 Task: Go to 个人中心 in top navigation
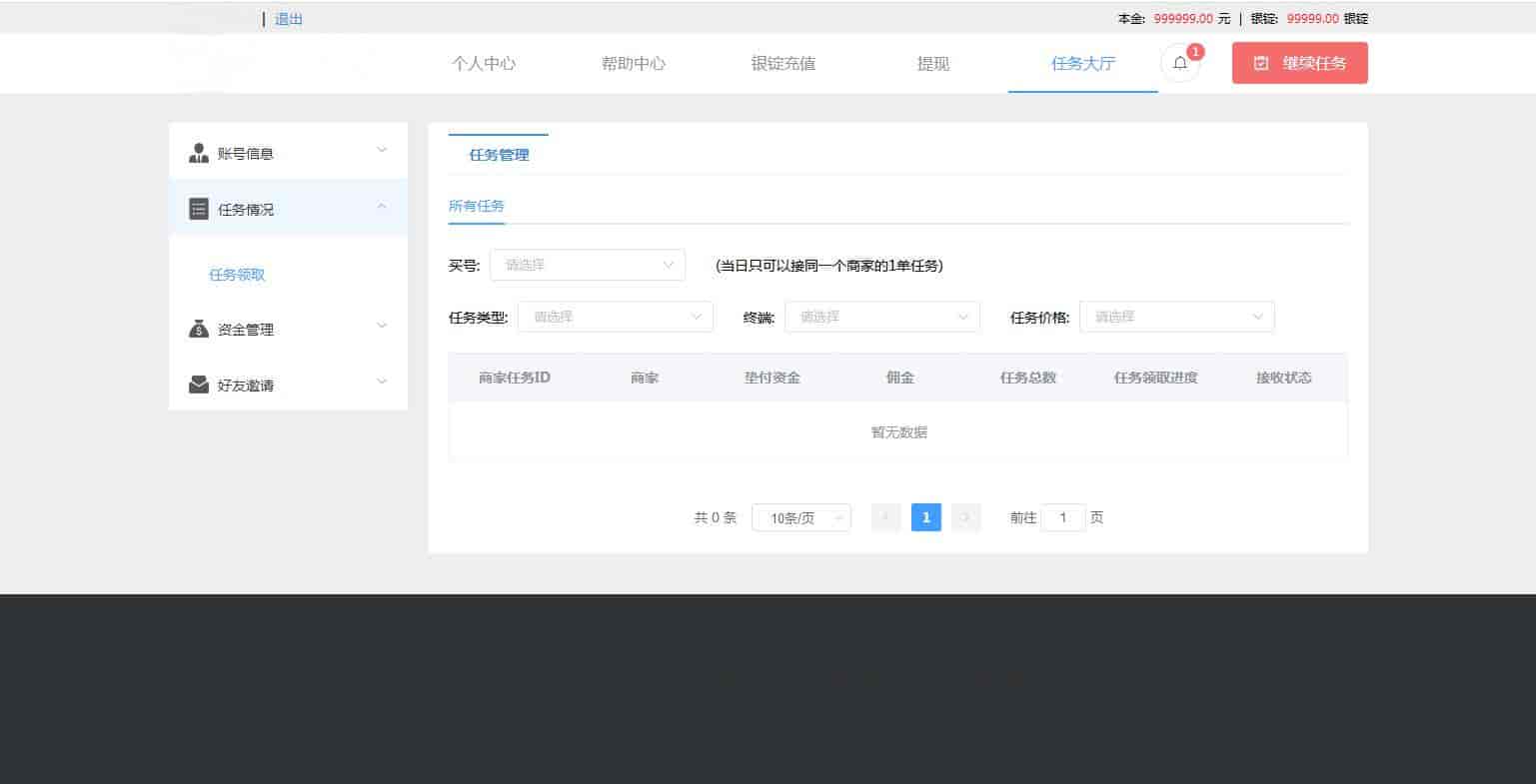484,63
